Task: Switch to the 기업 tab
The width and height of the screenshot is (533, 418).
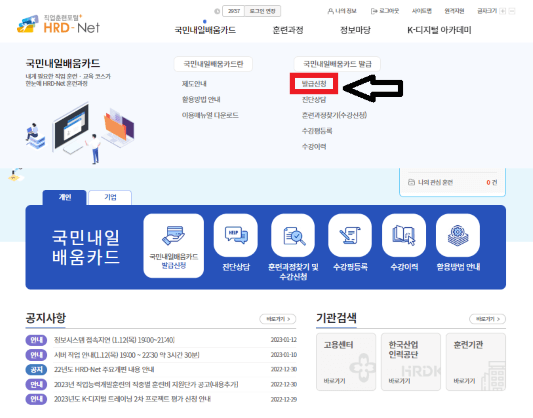Action: coord(110,197)
